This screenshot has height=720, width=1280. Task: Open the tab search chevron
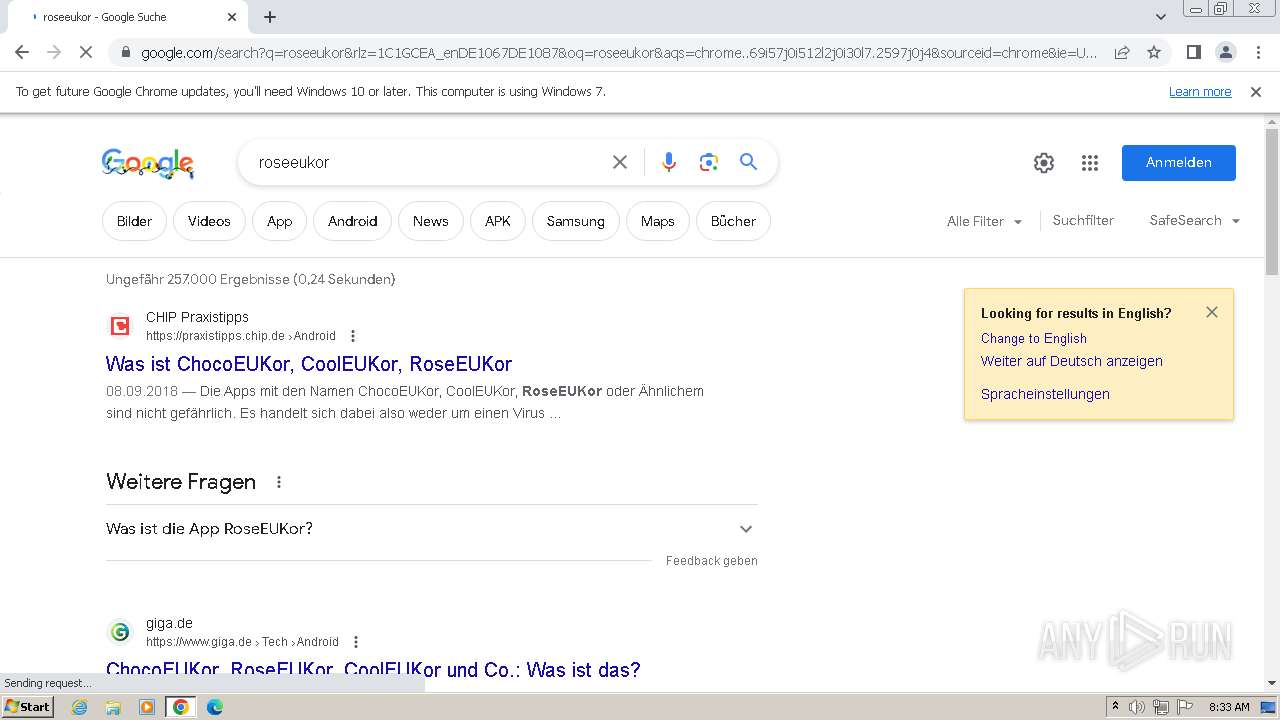tap(1160, 17)
